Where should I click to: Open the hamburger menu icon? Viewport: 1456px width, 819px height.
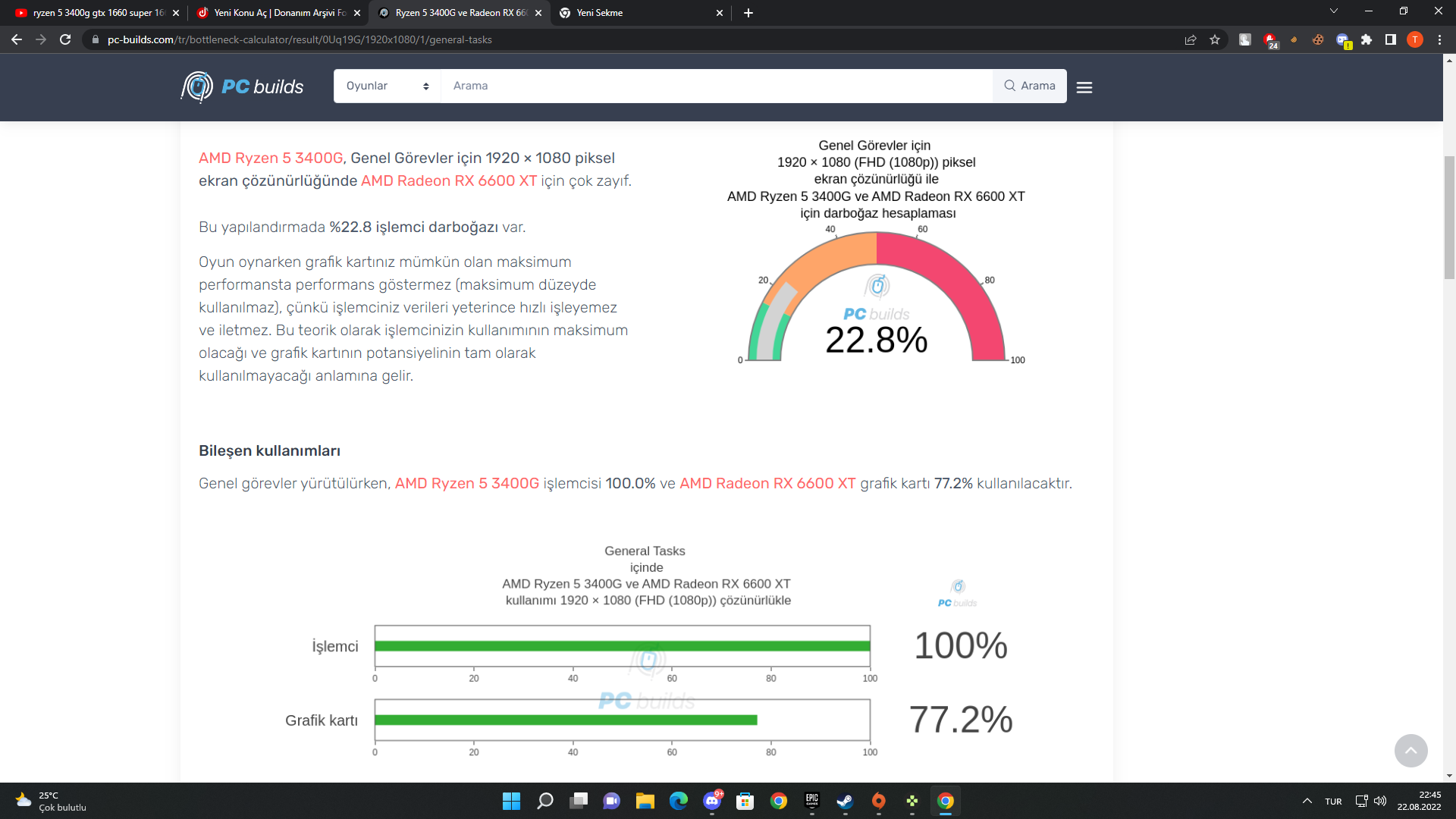pyautogui.click(x=1084, y=87)
